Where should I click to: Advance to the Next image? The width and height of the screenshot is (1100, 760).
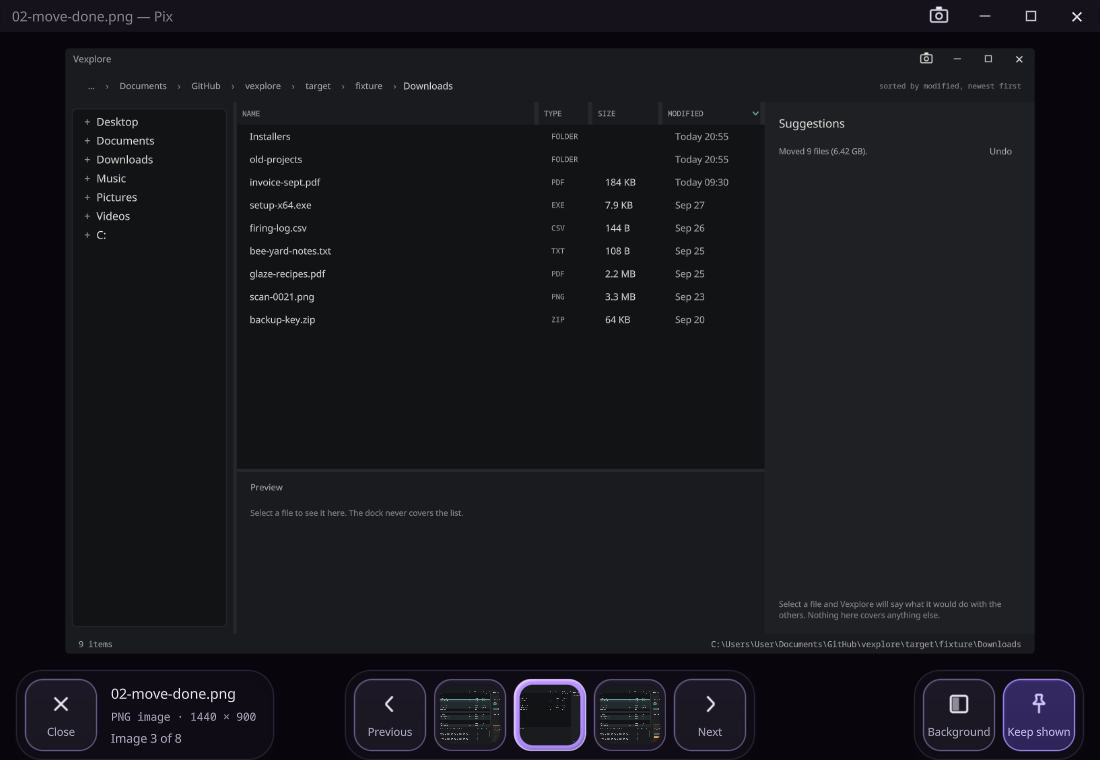[x=710, y=714]
